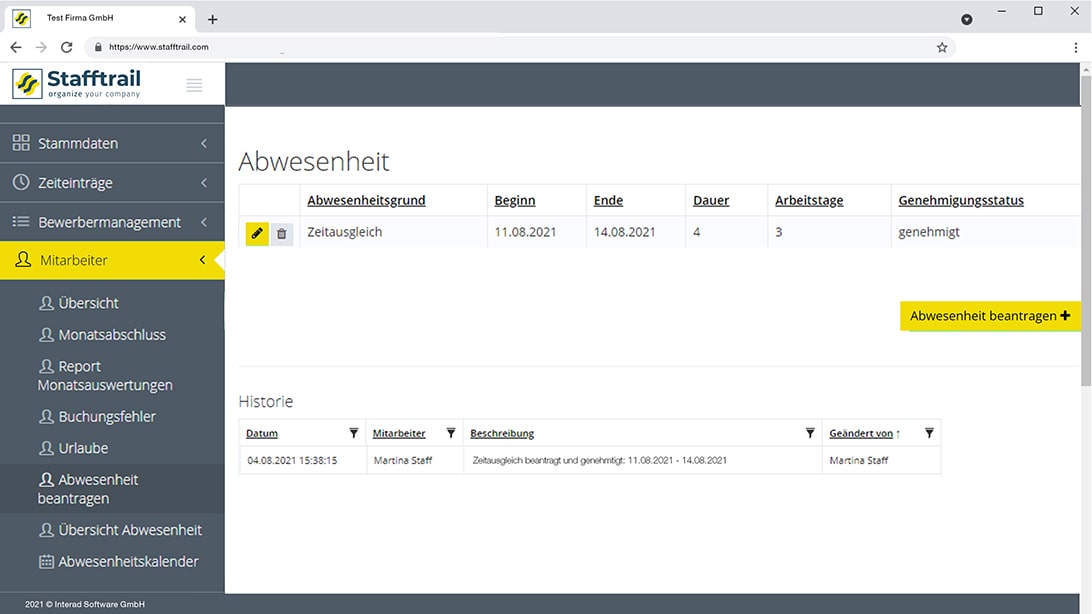1092x614 pixels.
Task: View site lock security info
Action: point(98,47)
